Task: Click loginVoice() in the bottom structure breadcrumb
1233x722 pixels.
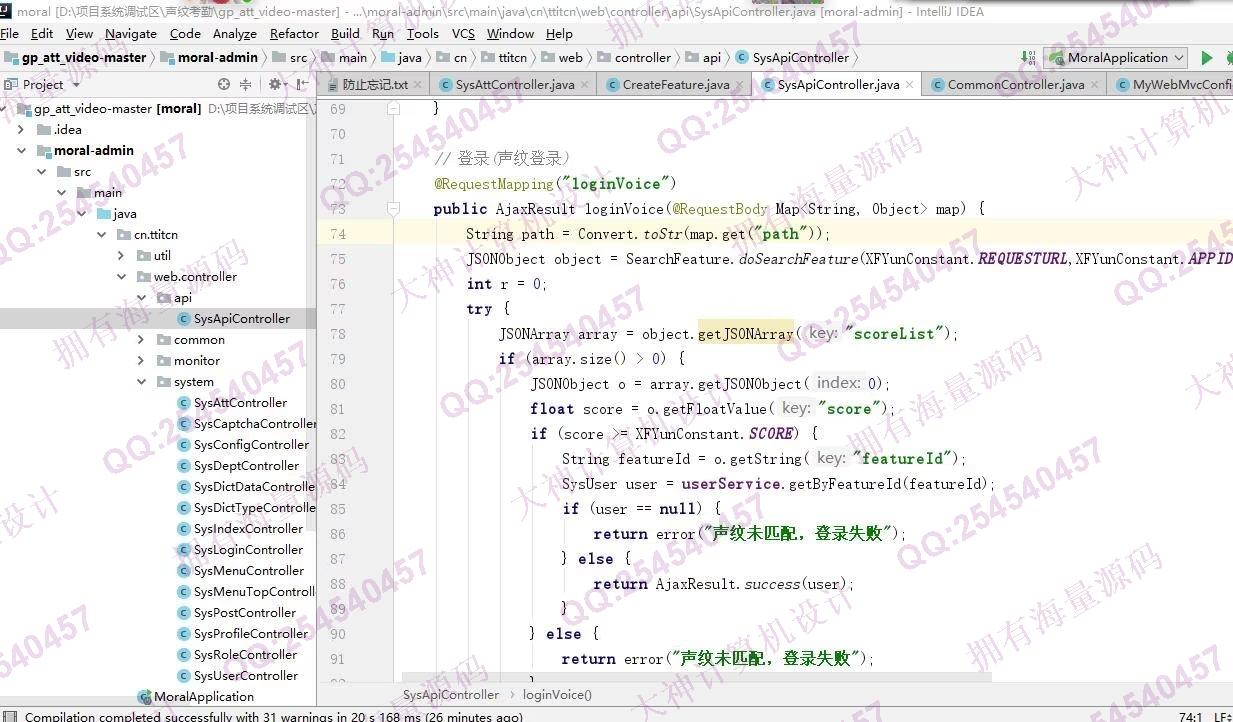Action: pos(557,695)
